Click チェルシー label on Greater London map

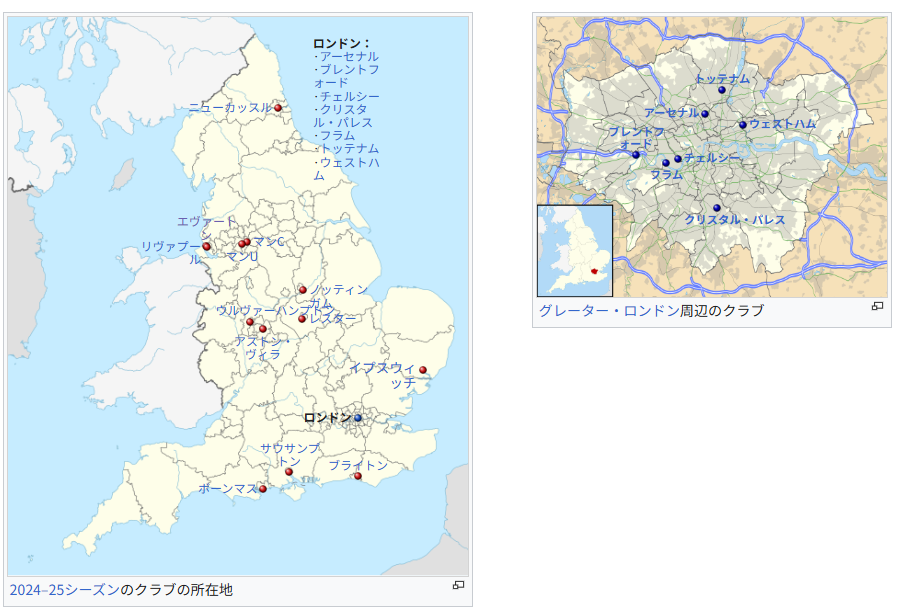pos(712,157)
